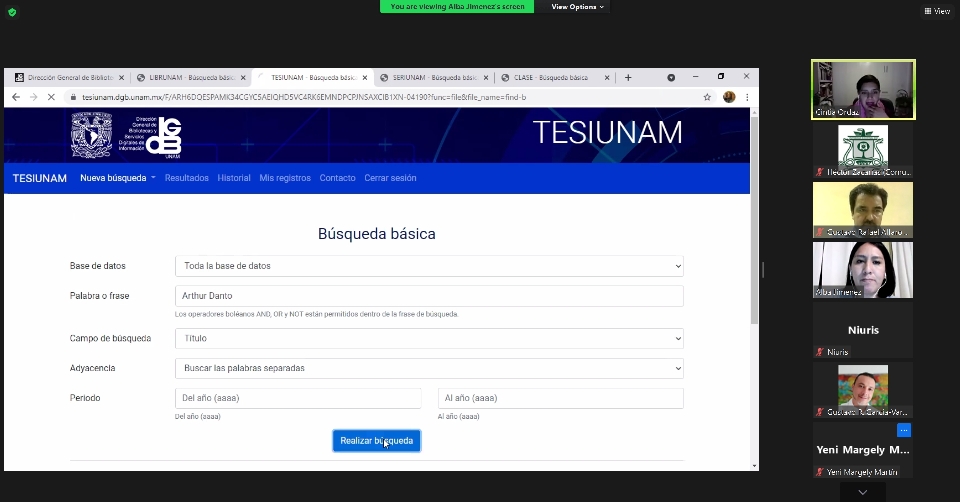
Task: Click the browser address bar URL
Action: [x=304, y=97]
